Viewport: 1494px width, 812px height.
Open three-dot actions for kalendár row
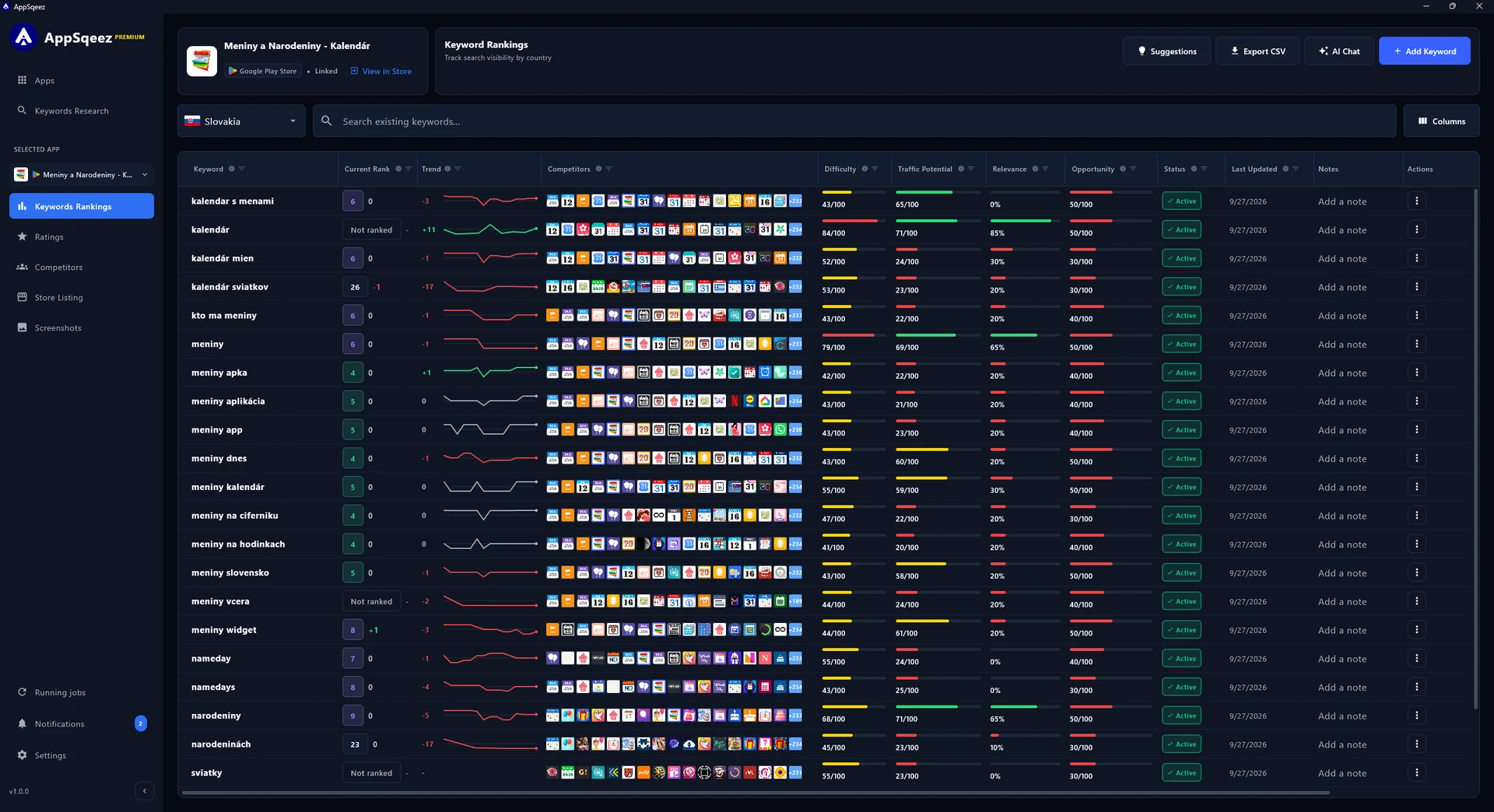(x=1416, y=229)
